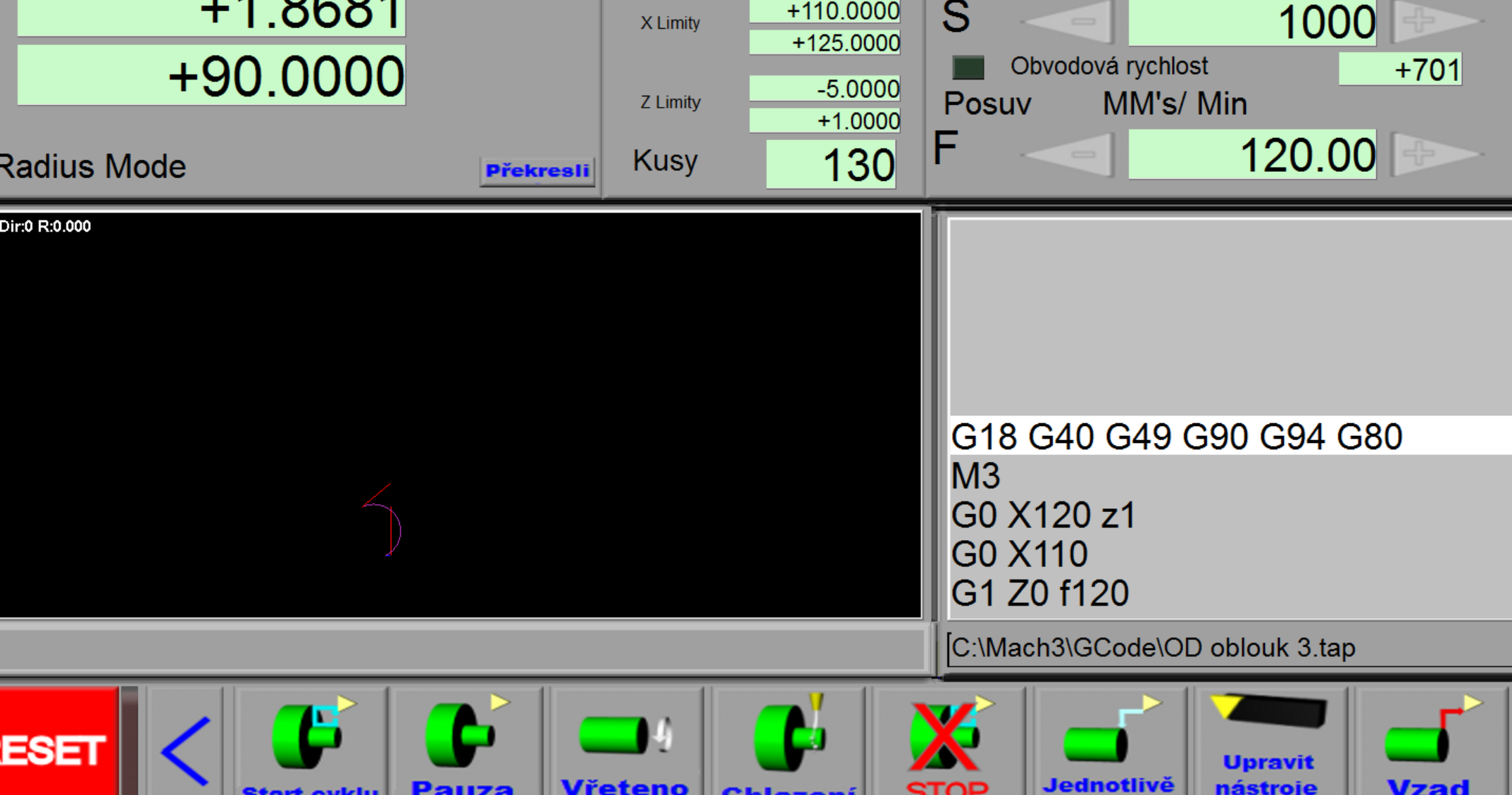Select the G0 X120 z1 G-code line
Image resolution: width=1512 pixels, height=795 pixels.
tap(1042, 515)
